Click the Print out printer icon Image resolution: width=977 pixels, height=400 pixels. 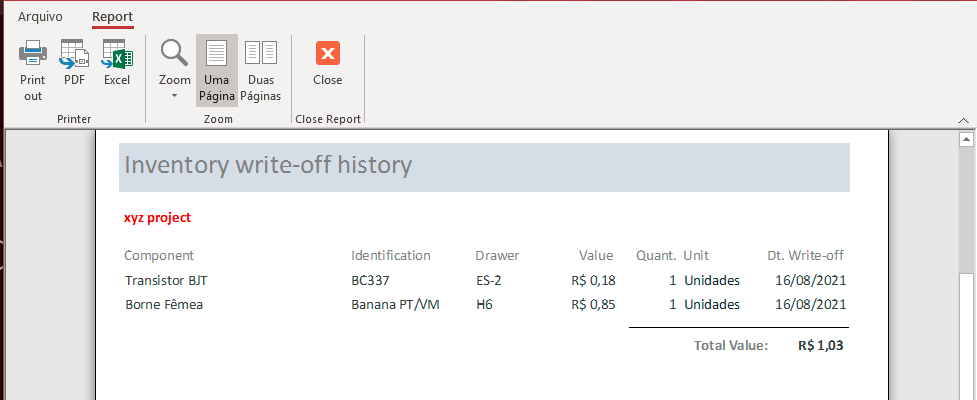tap(32, 53)
